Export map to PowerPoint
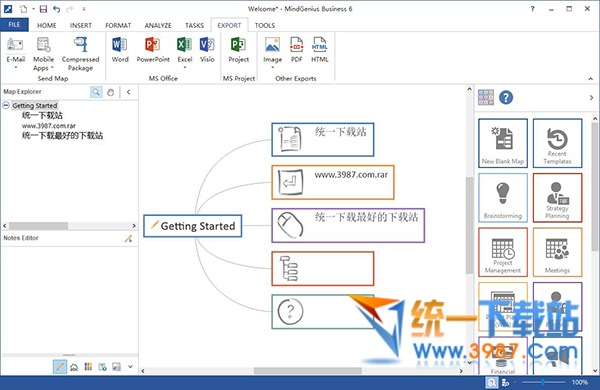Image resolution: width=600 pixels, height=390 pixels. [153, 50]
